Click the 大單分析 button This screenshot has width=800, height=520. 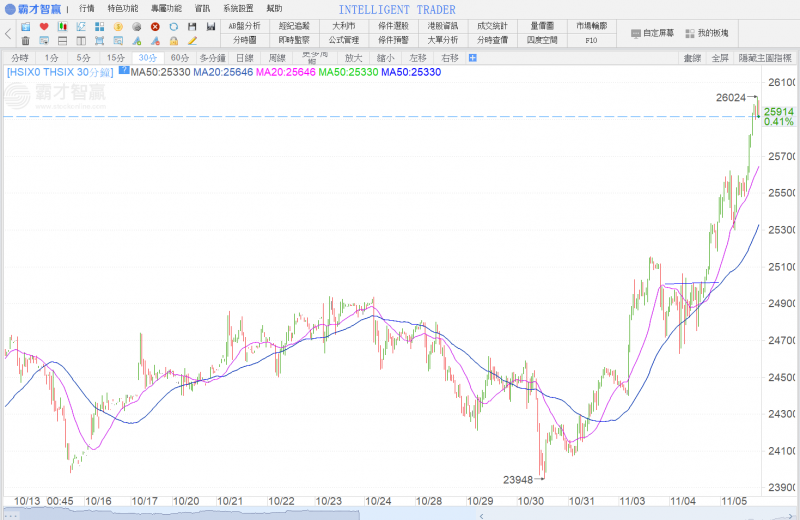point(443,40)
